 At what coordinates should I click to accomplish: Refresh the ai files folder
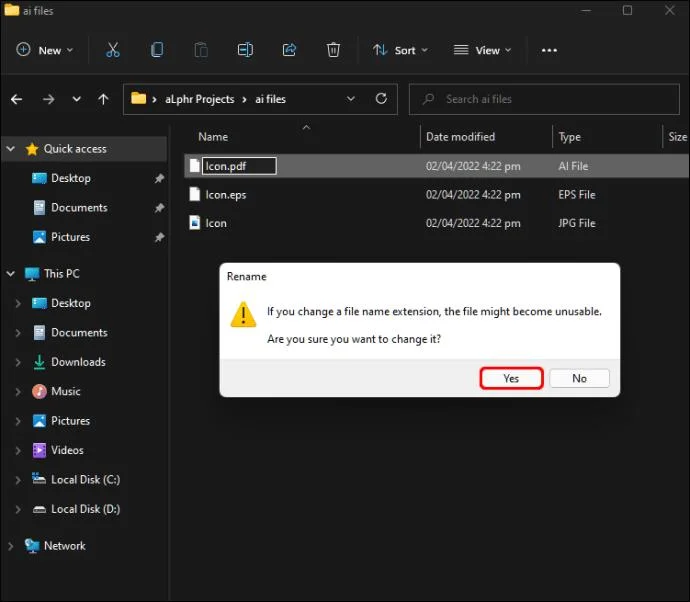pos(381,99)
